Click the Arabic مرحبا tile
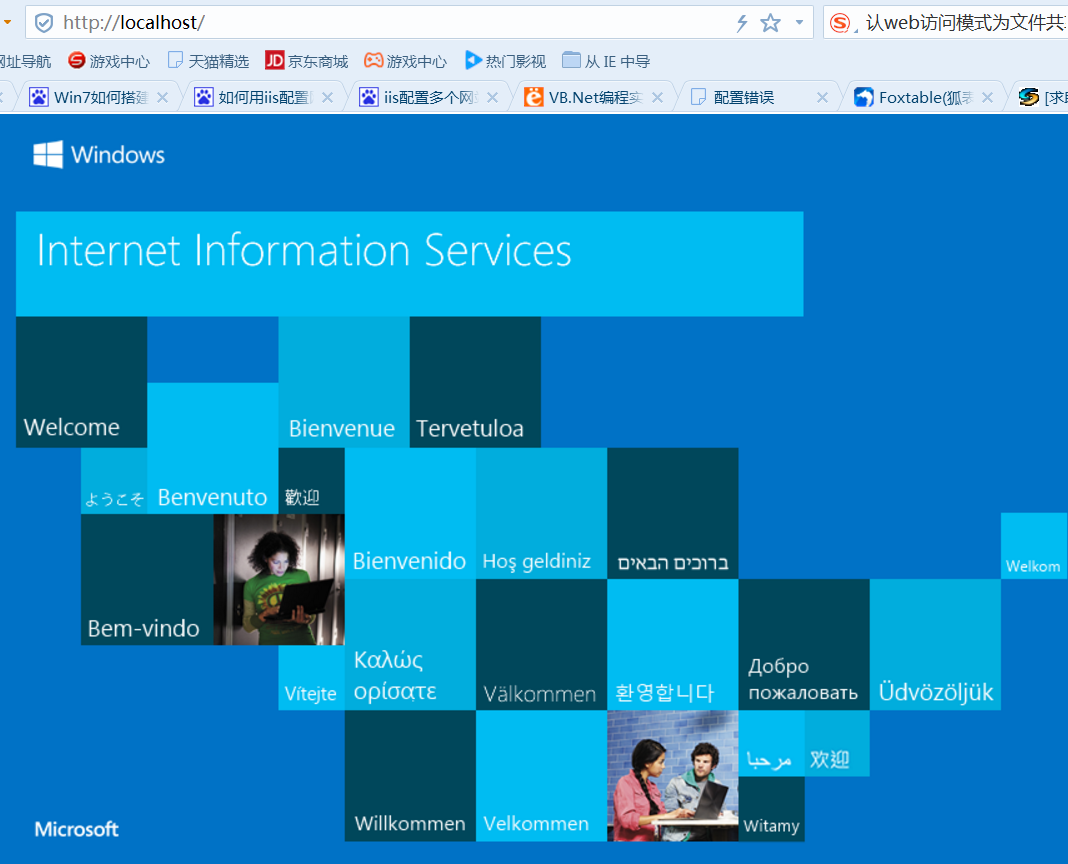This screenshot has width=1068, height=864. point(771,743)
